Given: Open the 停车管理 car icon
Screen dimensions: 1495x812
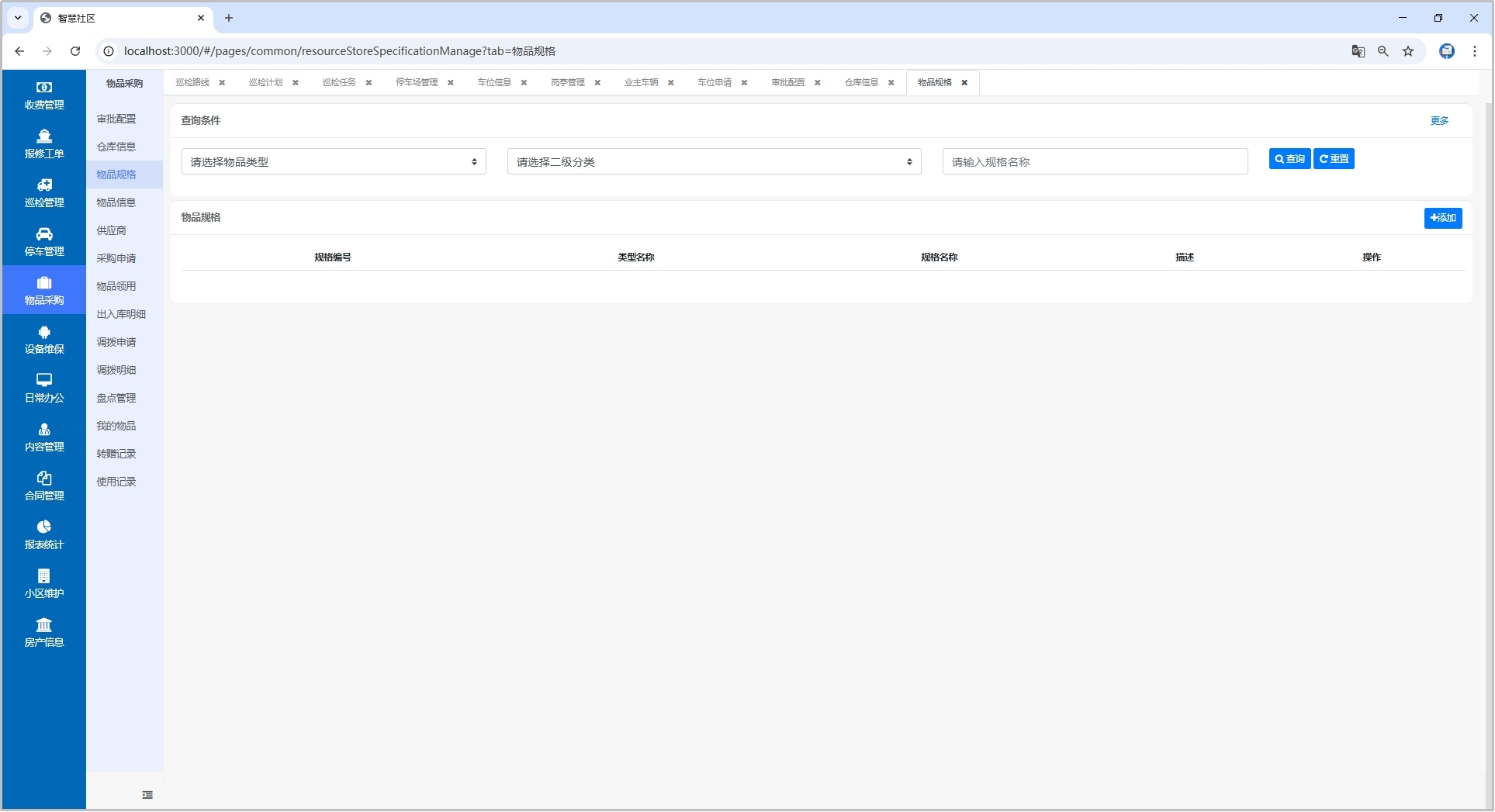Looking at the screenshot, I should [44, 234].
